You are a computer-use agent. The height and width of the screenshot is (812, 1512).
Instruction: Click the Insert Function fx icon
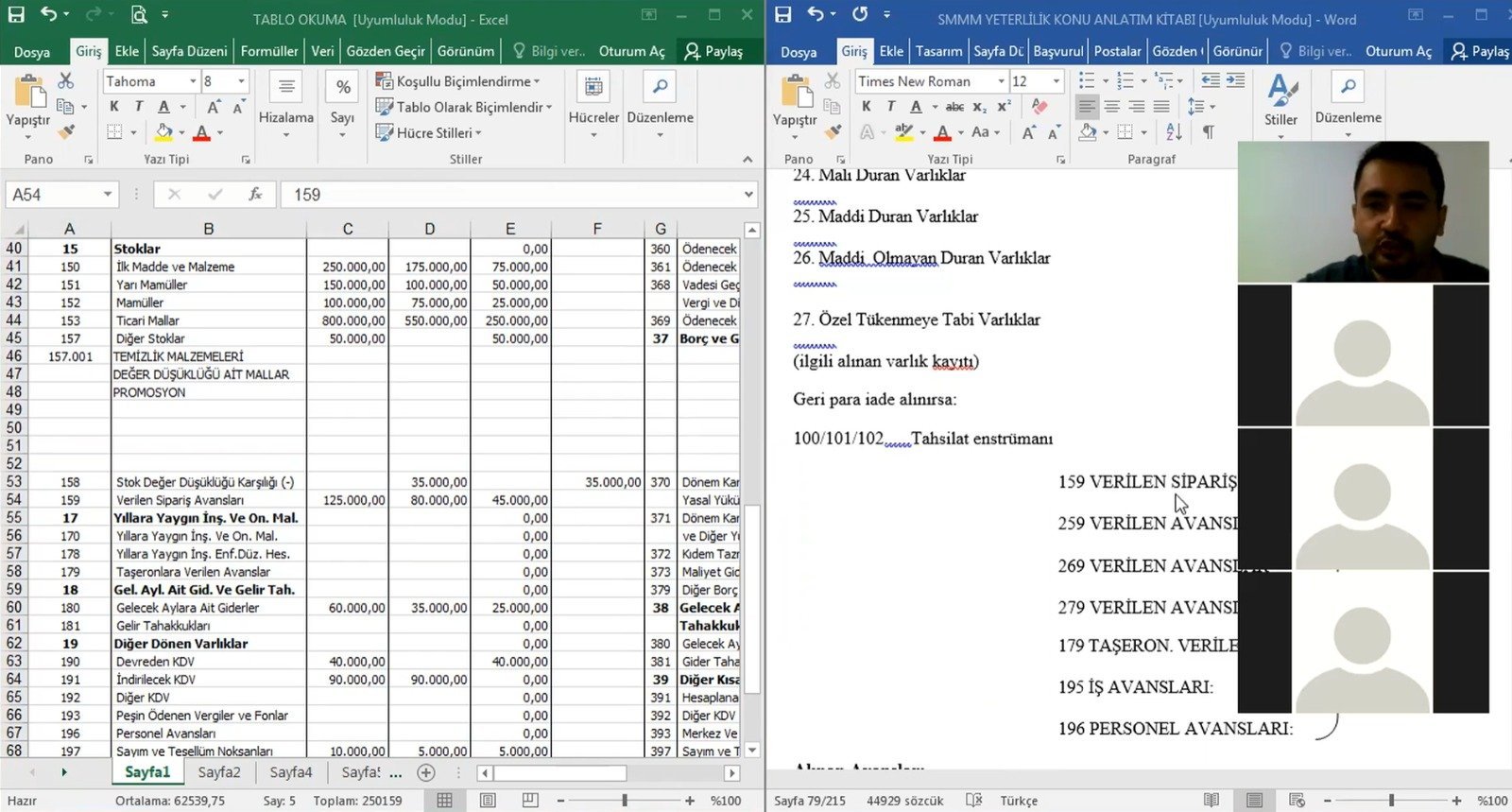(x=255, y=195)
